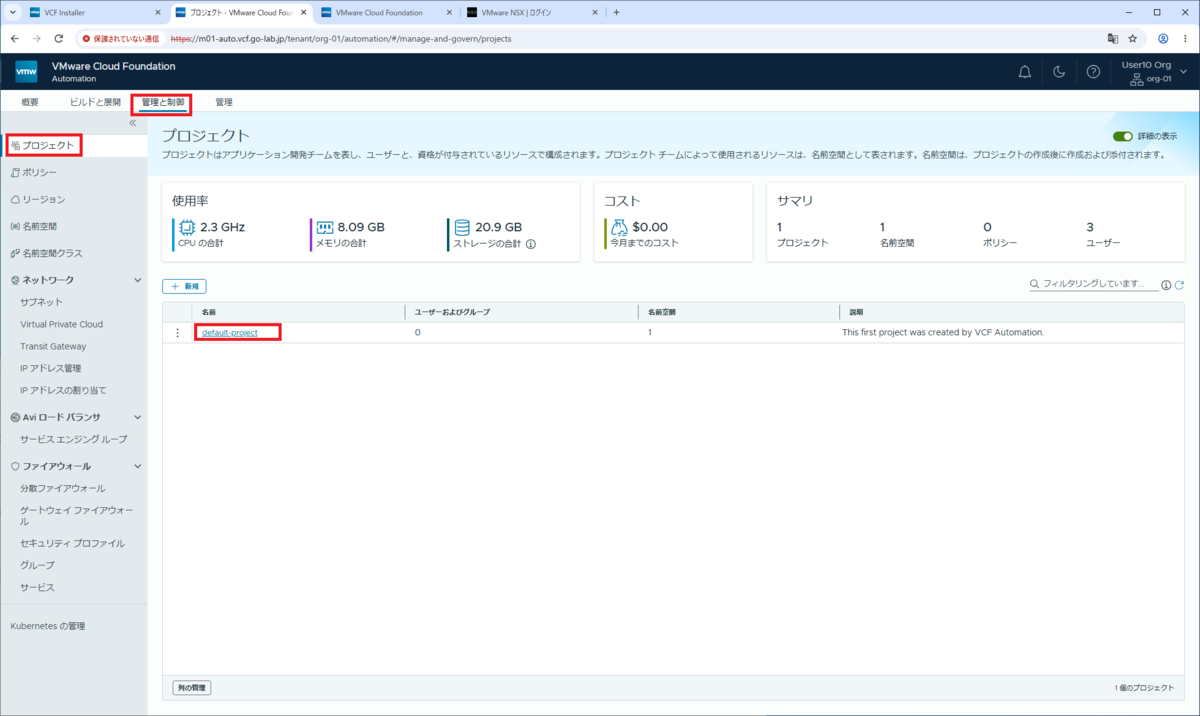Open Chrome profile avatar icon
This screenshot has width=1200, height=716.
tap(1163, 38)
